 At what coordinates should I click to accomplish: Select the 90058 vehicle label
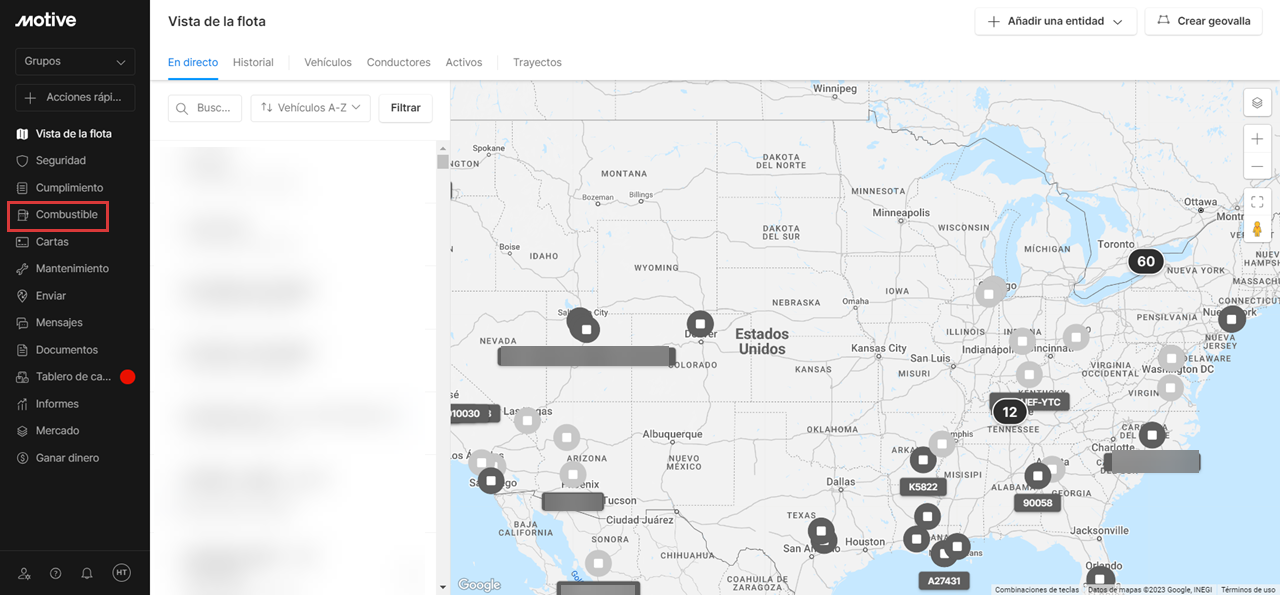(1038, 503)
